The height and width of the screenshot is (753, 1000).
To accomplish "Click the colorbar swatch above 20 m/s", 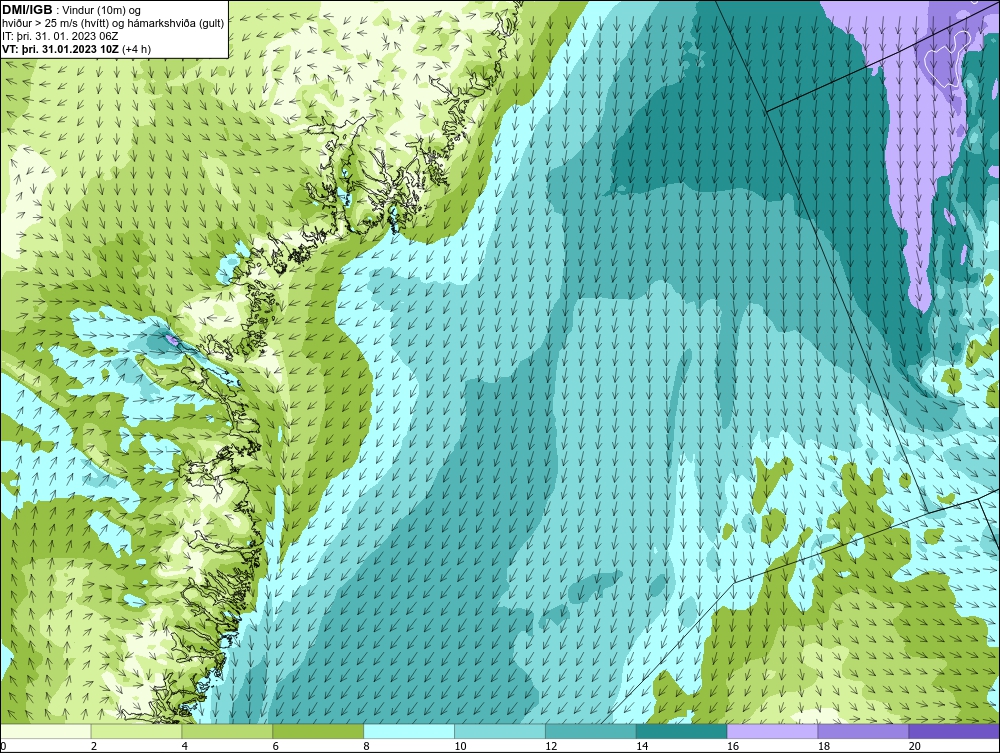I will (954, 731).
